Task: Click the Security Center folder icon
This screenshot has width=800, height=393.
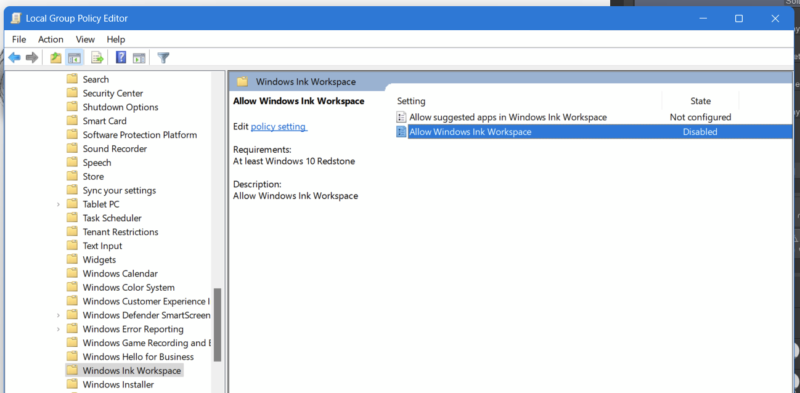Action: (72, 93)
